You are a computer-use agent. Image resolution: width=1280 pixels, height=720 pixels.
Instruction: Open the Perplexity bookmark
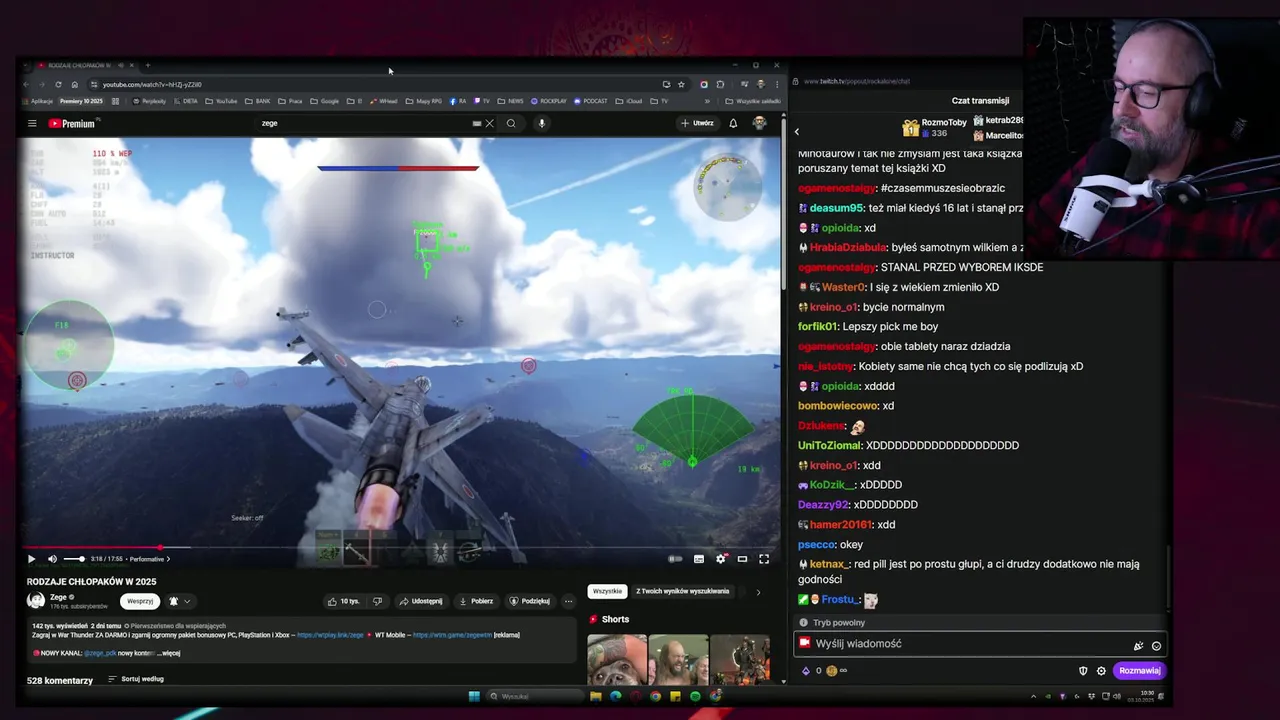(149, 101)
